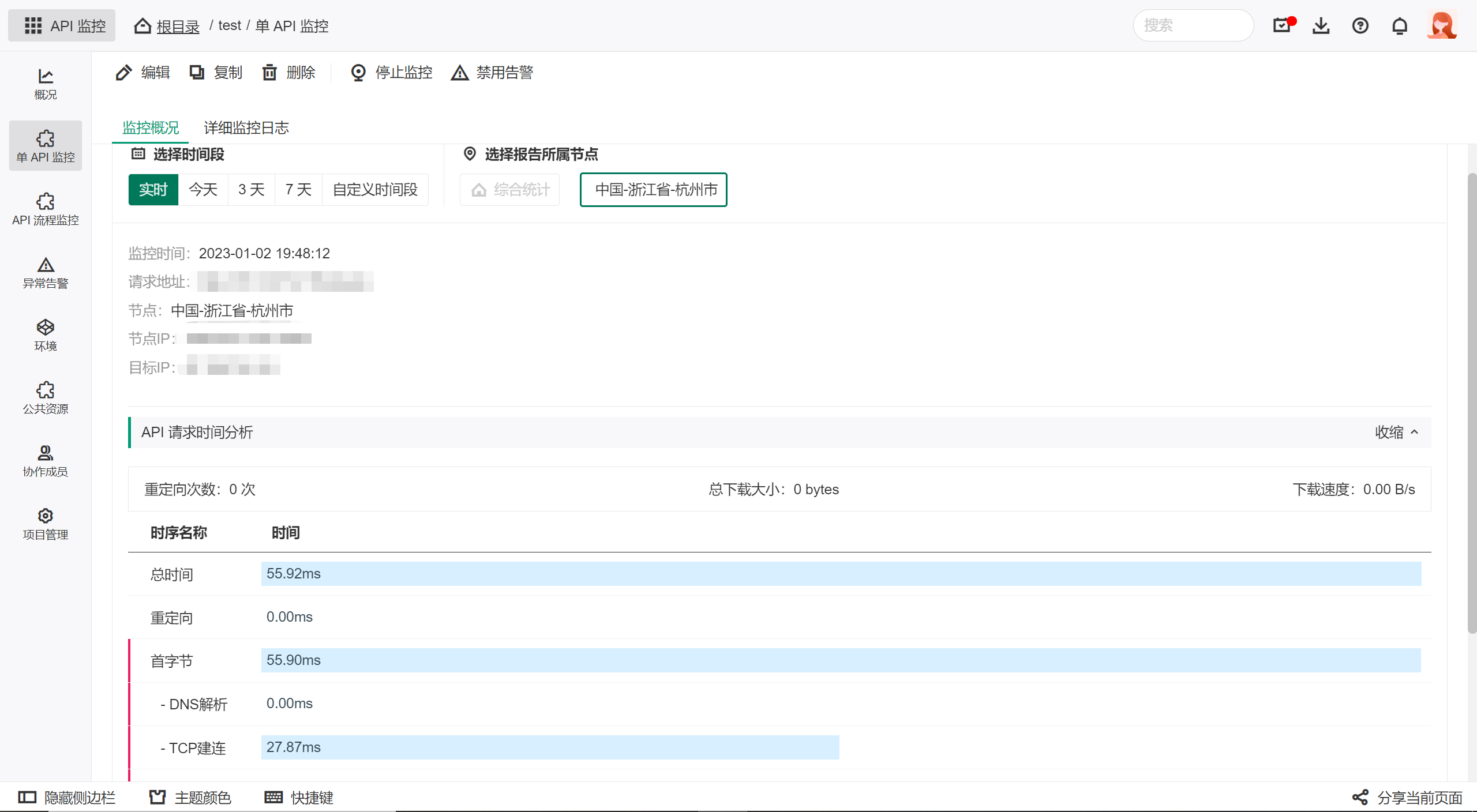Viewport: 1477px width, 812px height.
Task: Collapse the API 请求时间分析 section
Action: 1396,433
